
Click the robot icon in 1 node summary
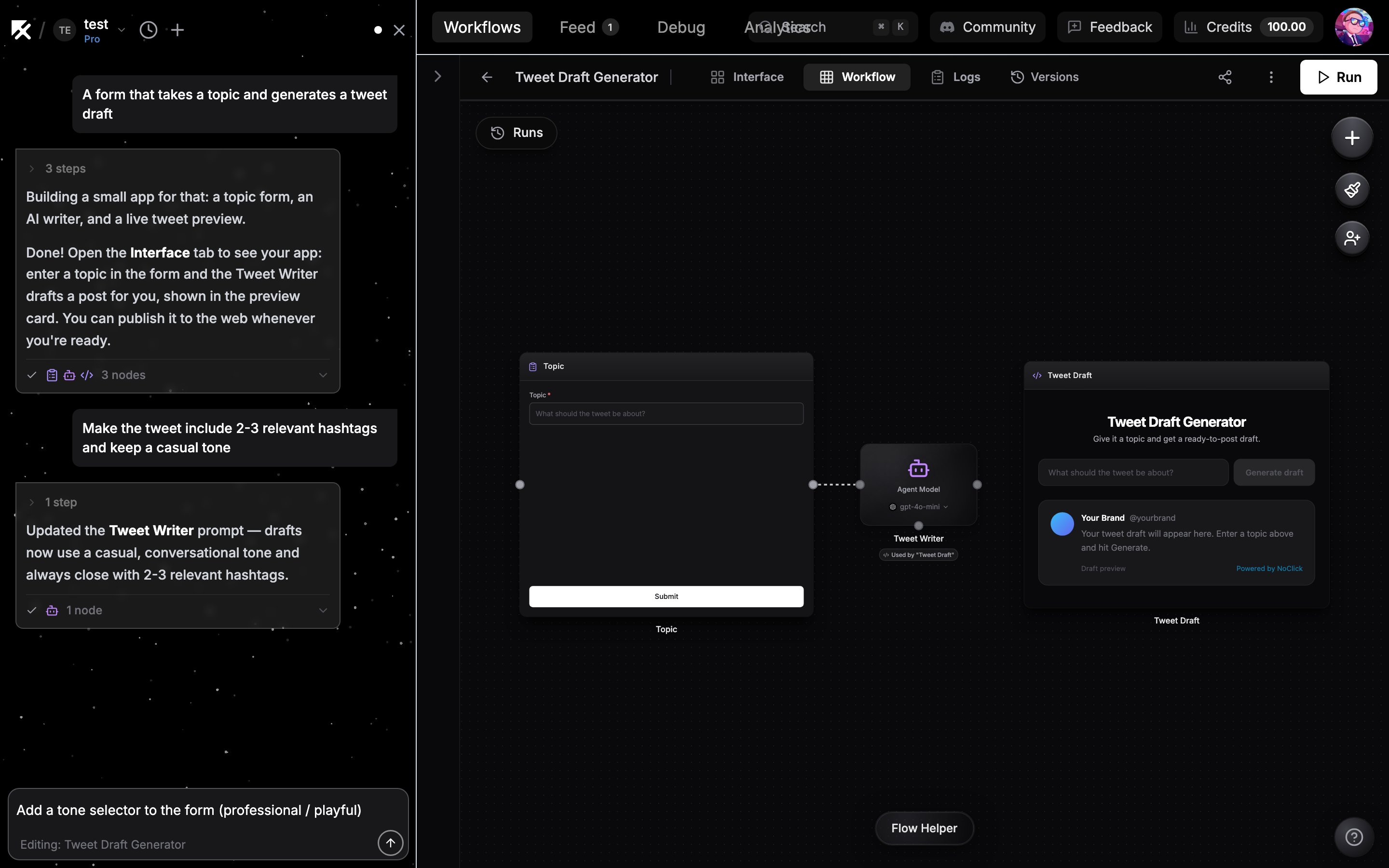tap(52, 610)
